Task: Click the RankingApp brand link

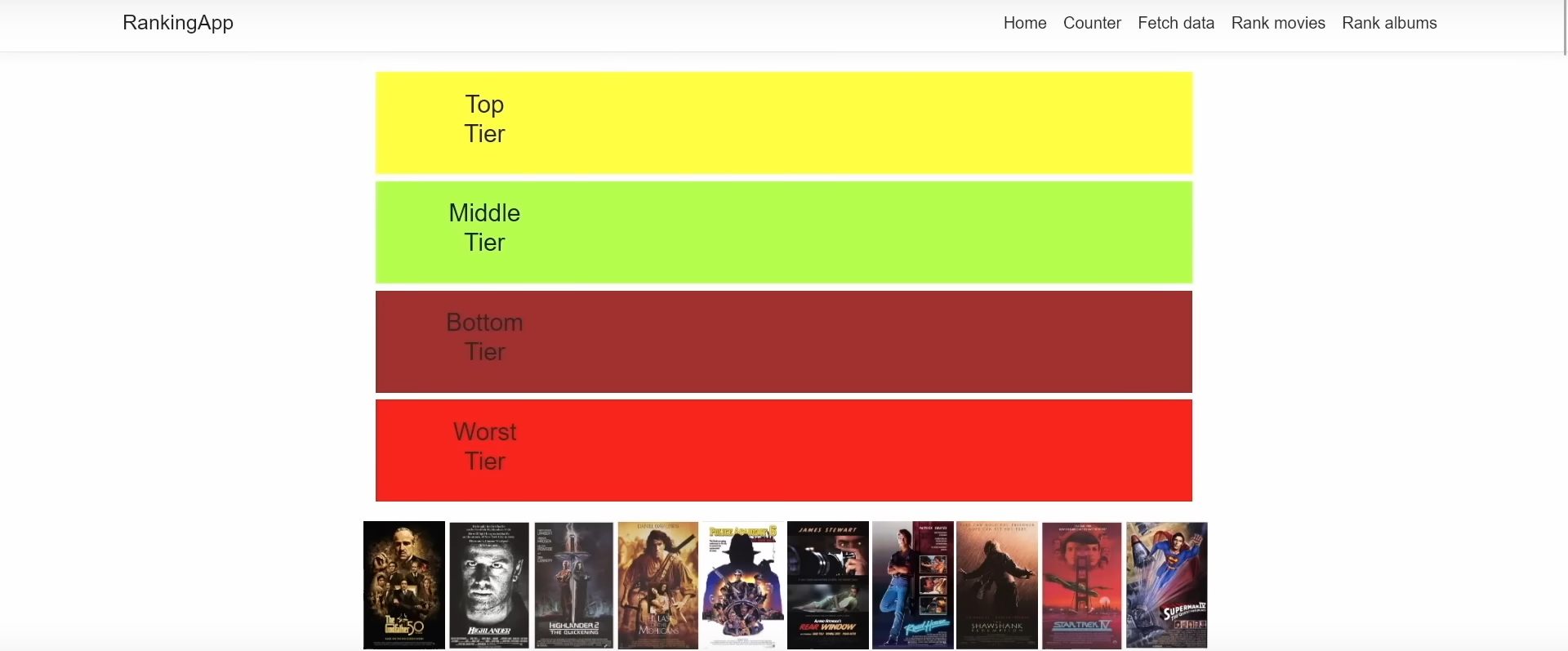Action: 177,23
